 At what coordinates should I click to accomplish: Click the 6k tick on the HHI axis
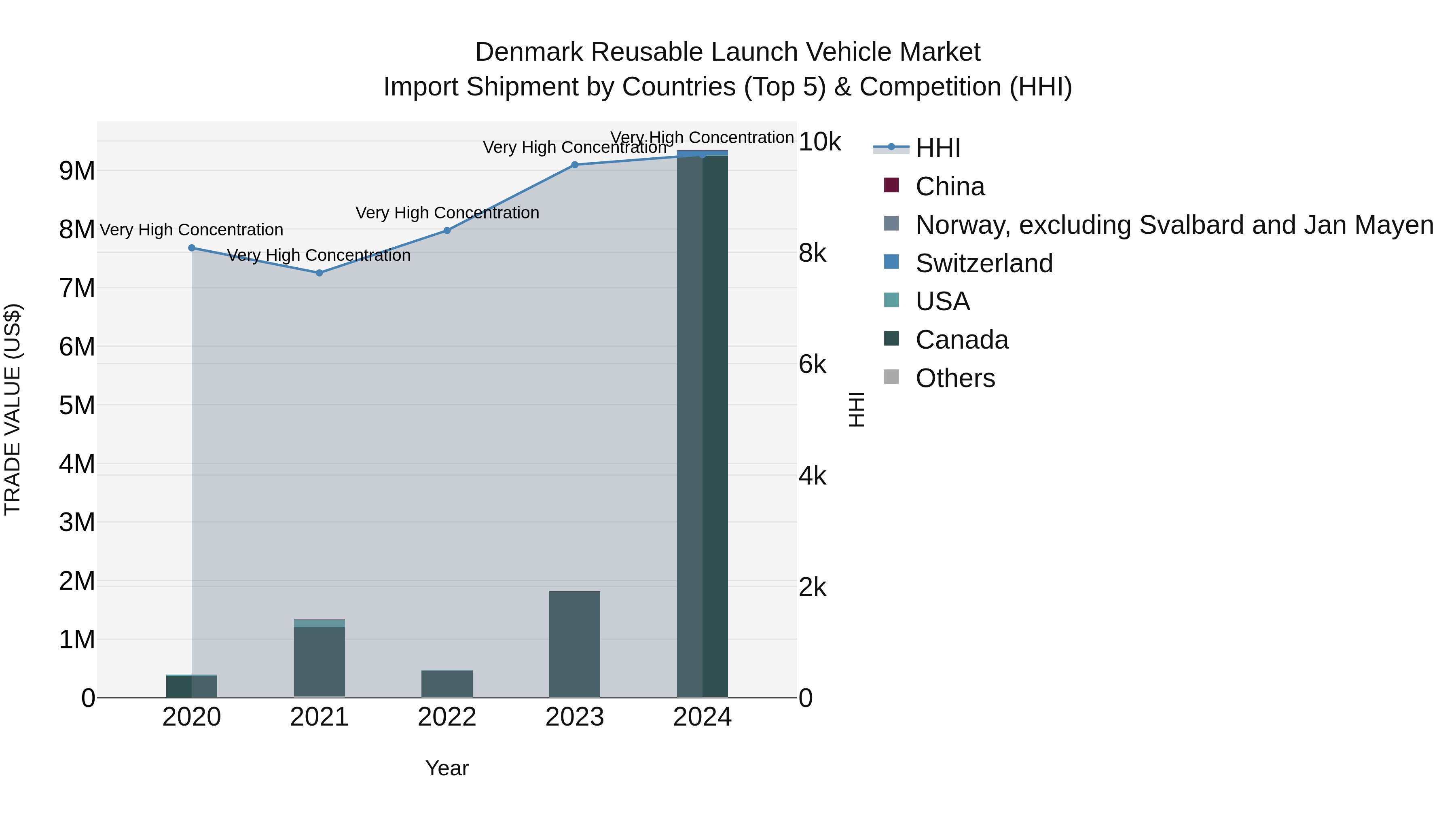tap(812, 364)
